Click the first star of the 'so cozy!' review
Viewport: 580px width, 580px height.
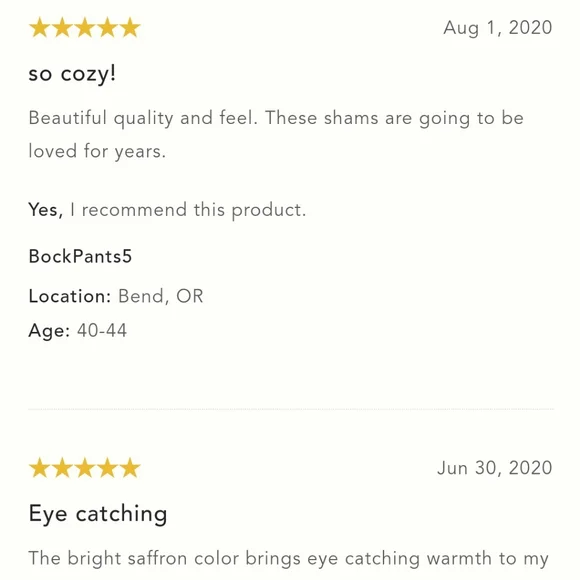40,28
